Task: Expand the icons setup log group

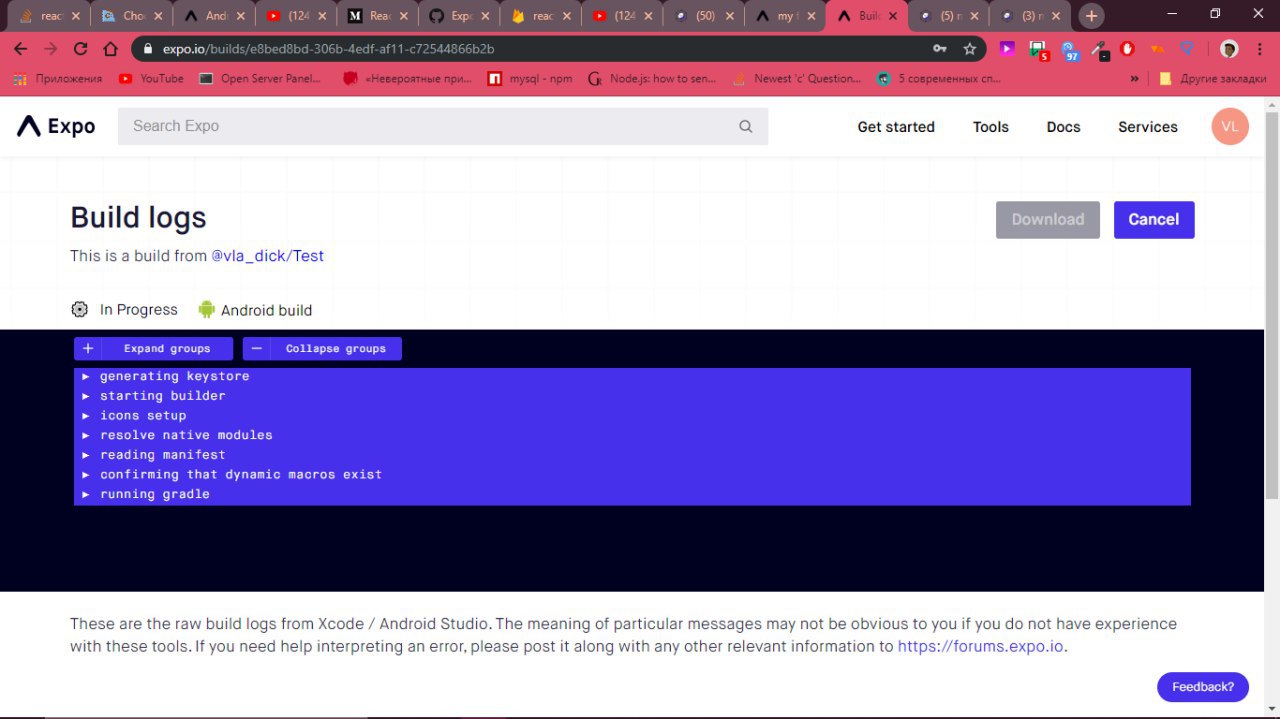Action: (x=632, y=415)
